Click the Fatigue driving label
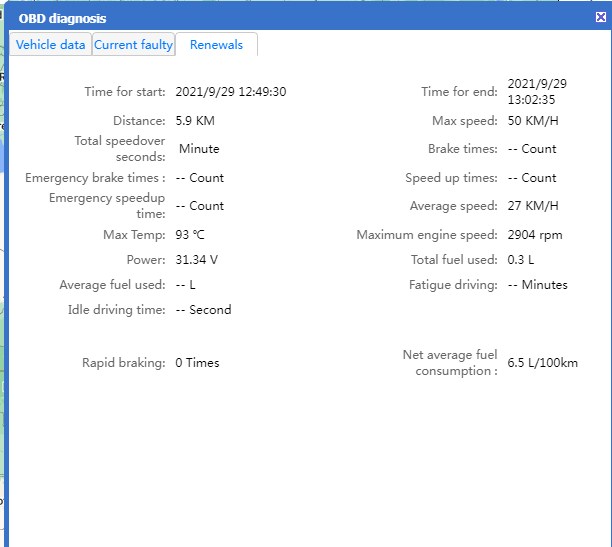 click(452, 285)
